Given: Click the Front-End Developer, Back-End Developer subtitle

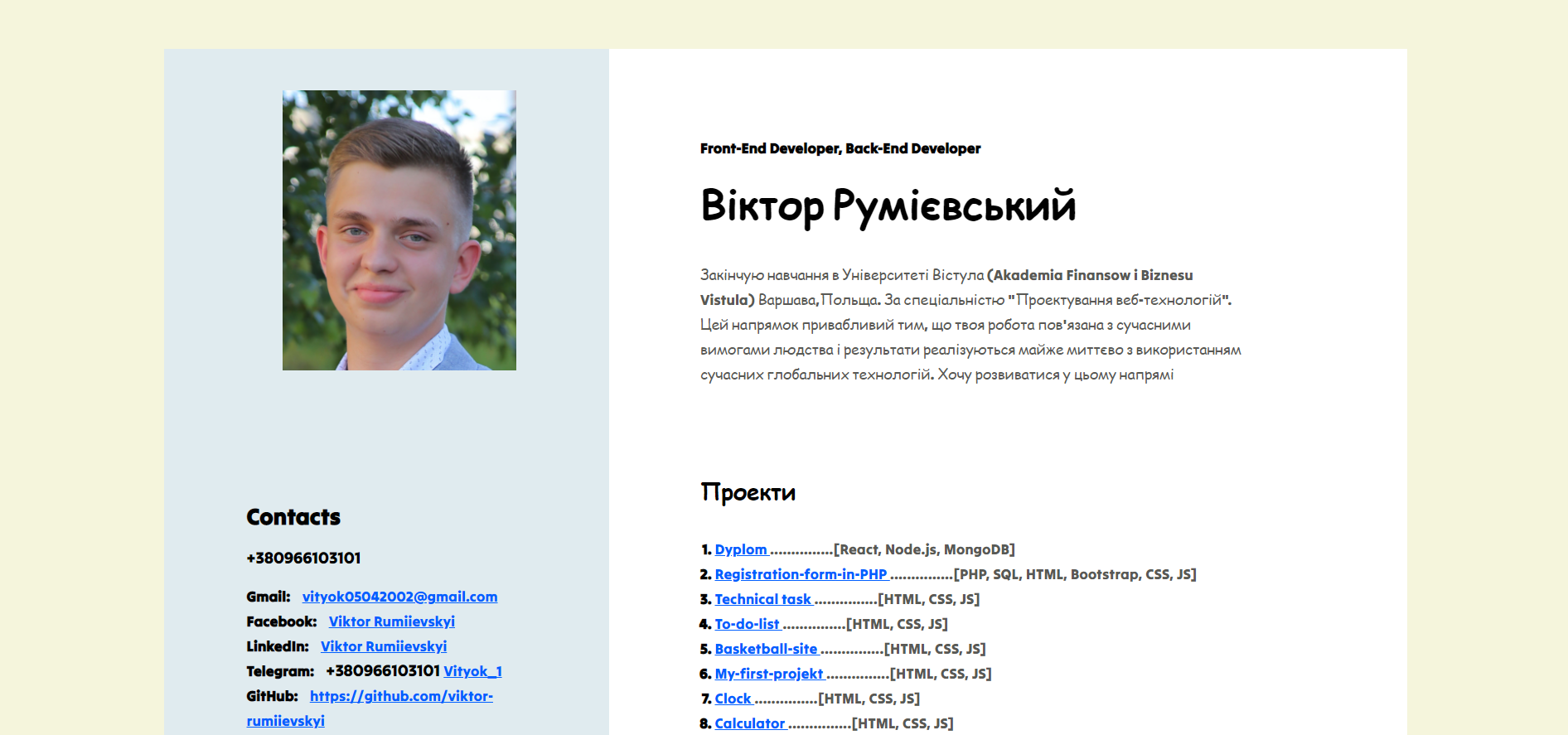Looking at the screenshot, I should 840,148.
